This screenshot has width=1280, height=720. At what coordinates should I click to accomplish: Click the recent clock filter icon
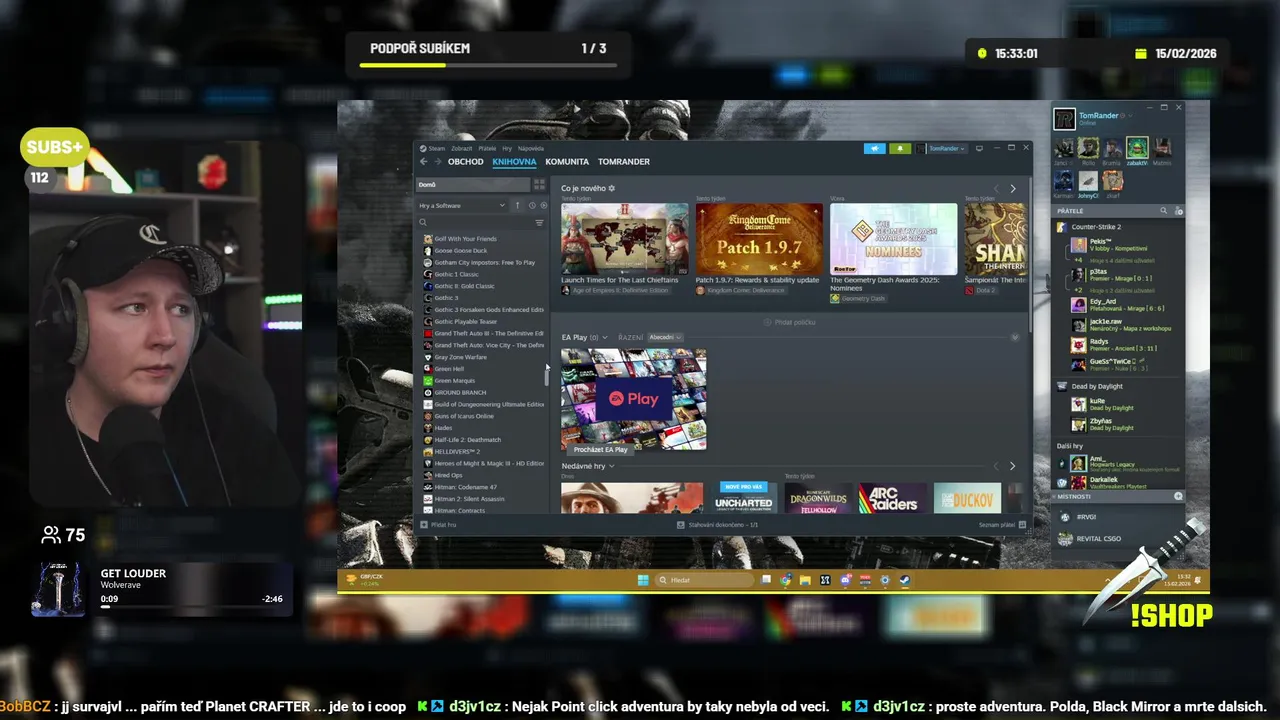[532, 205]
